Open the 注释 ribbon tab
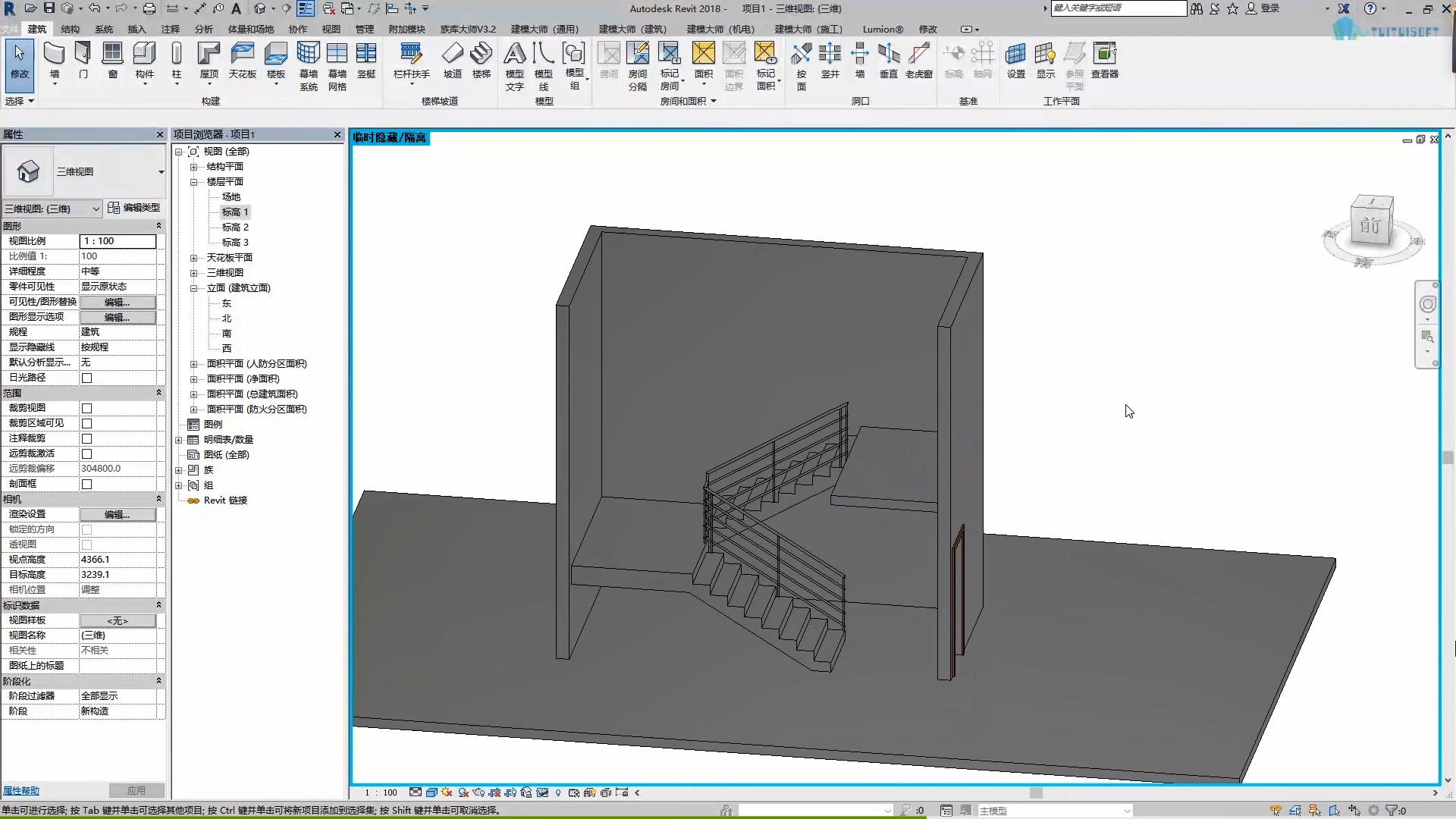 coord(171,30)
